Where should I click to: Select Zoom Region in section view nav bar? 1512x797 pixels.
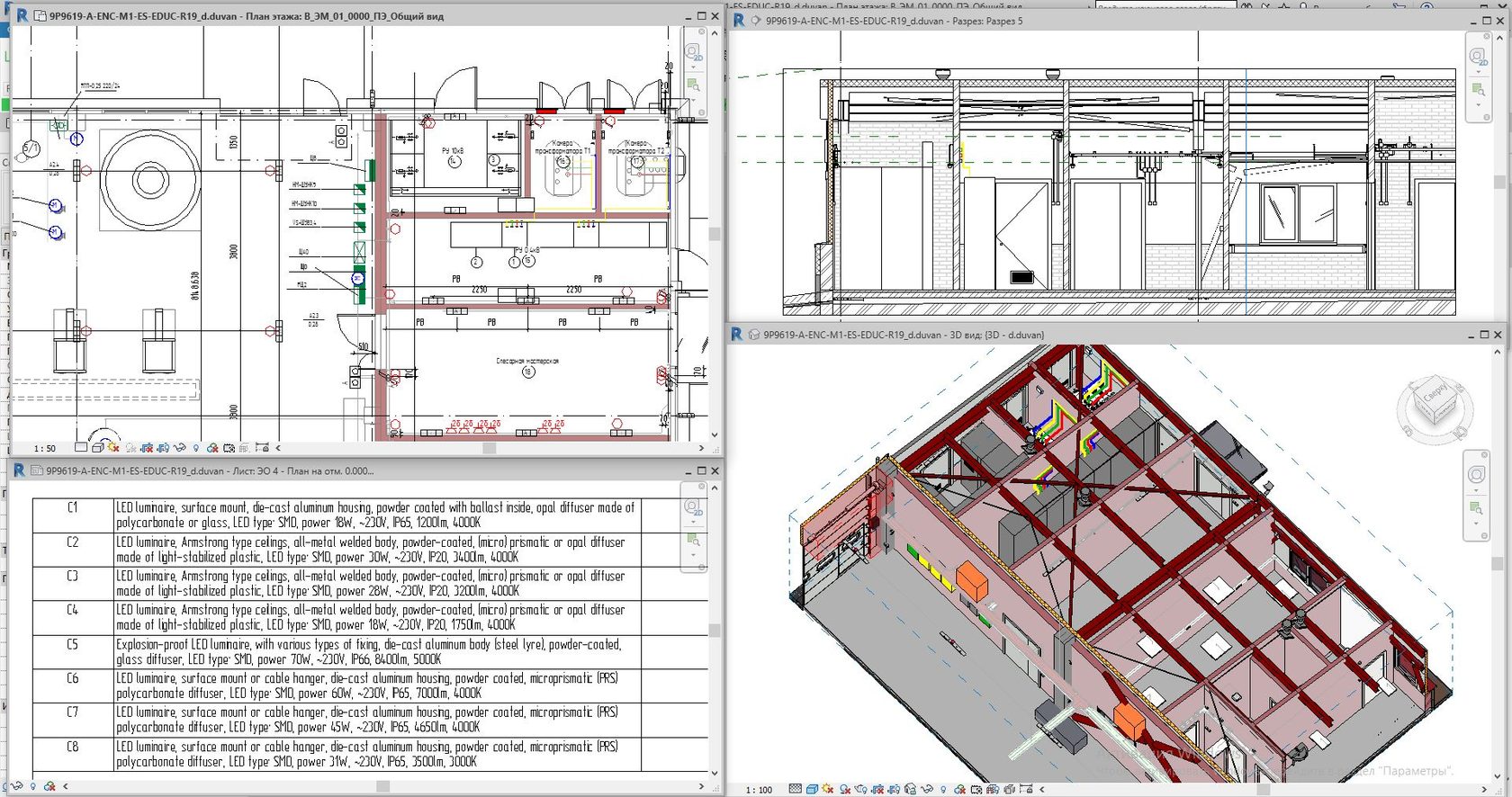tap(1477, 90)
